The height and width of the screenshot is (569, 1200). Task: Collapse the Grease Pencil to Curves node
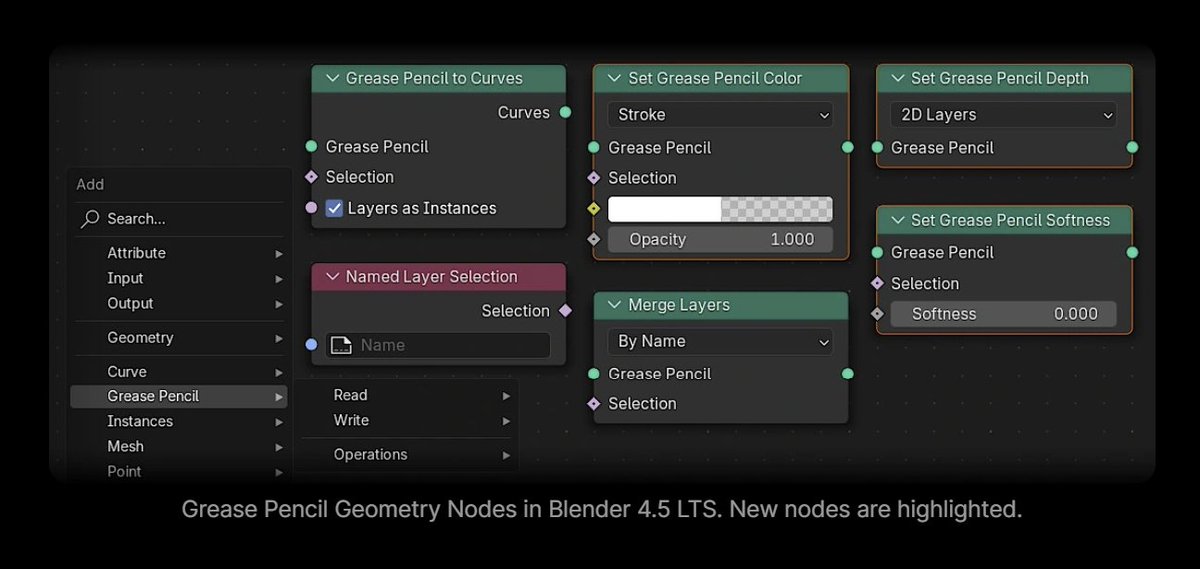[x=332, y=78]
